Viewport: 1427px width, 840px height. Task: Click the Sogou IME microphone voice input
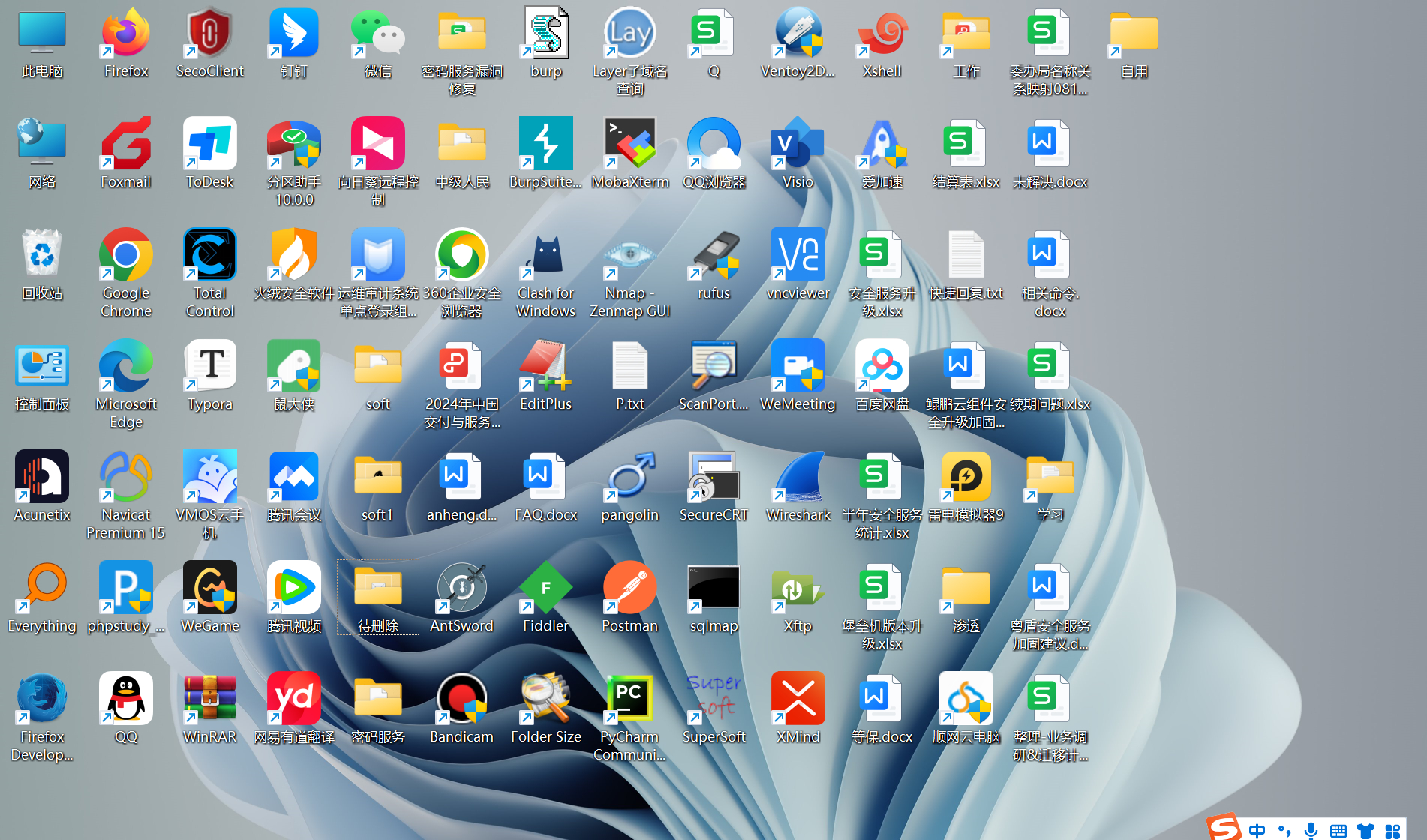click(1311, 830)
